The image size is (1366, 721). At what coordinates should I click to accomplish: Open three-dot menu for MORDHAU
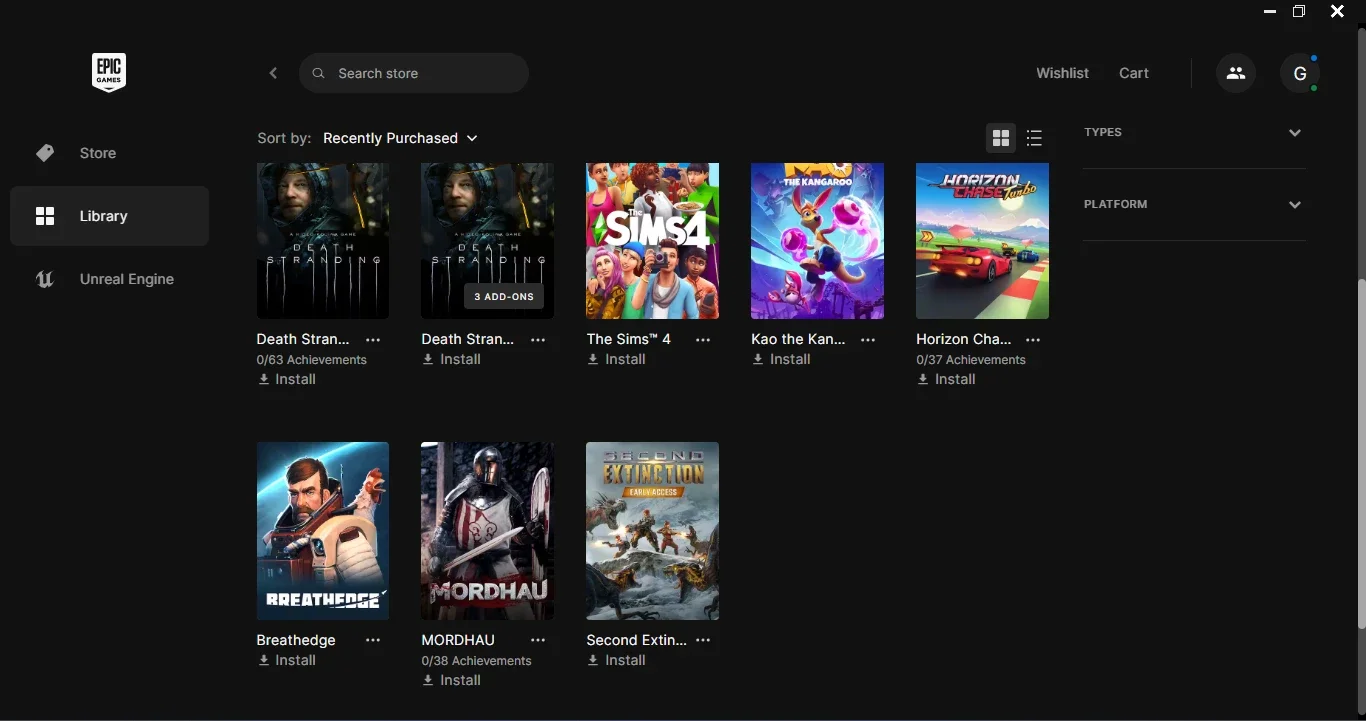[538, 640]
